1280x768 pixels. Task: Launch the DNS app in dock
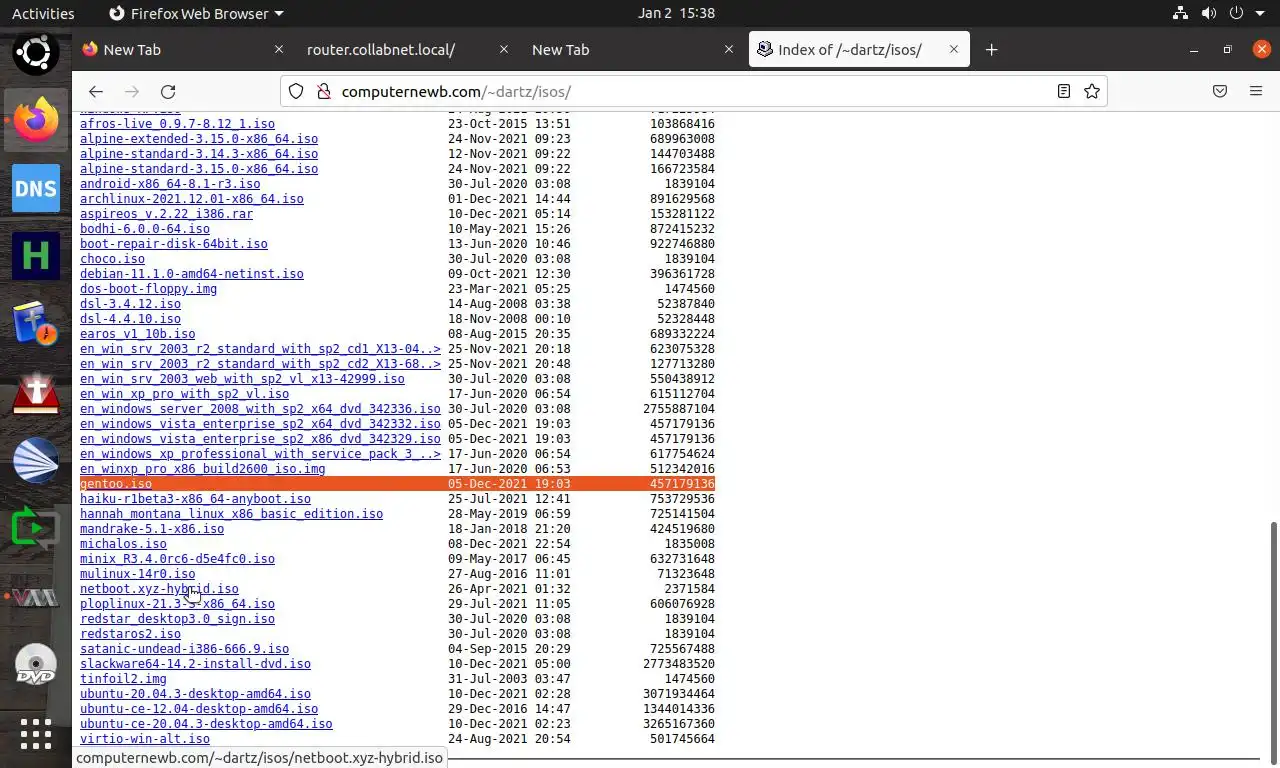[36, 188]
